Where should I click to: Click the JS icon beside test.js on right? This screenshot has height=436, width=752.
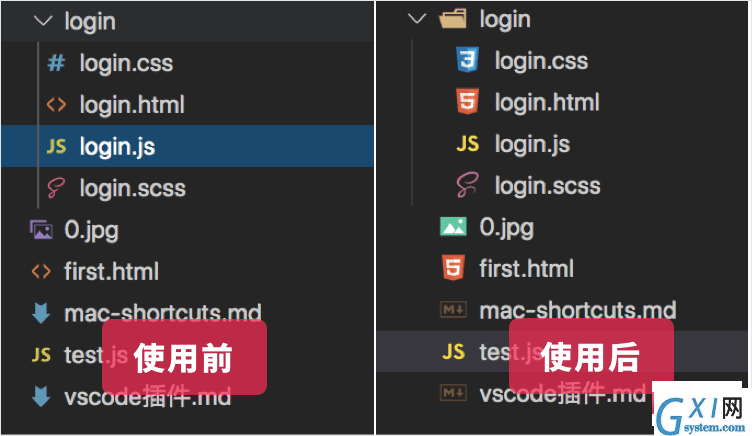(x=453, y=352)
